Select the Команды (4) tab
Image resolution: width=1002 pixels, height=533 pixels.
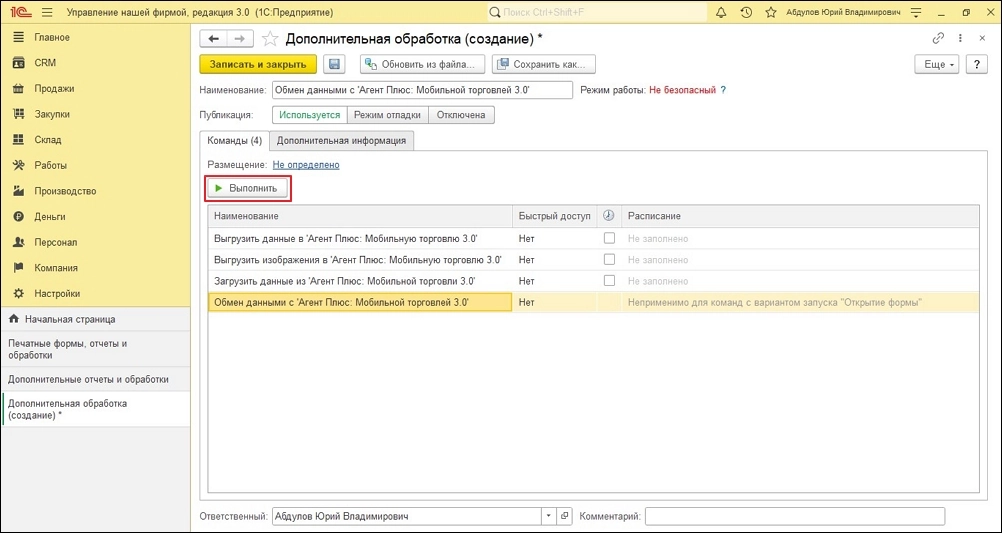pos(235,141)
